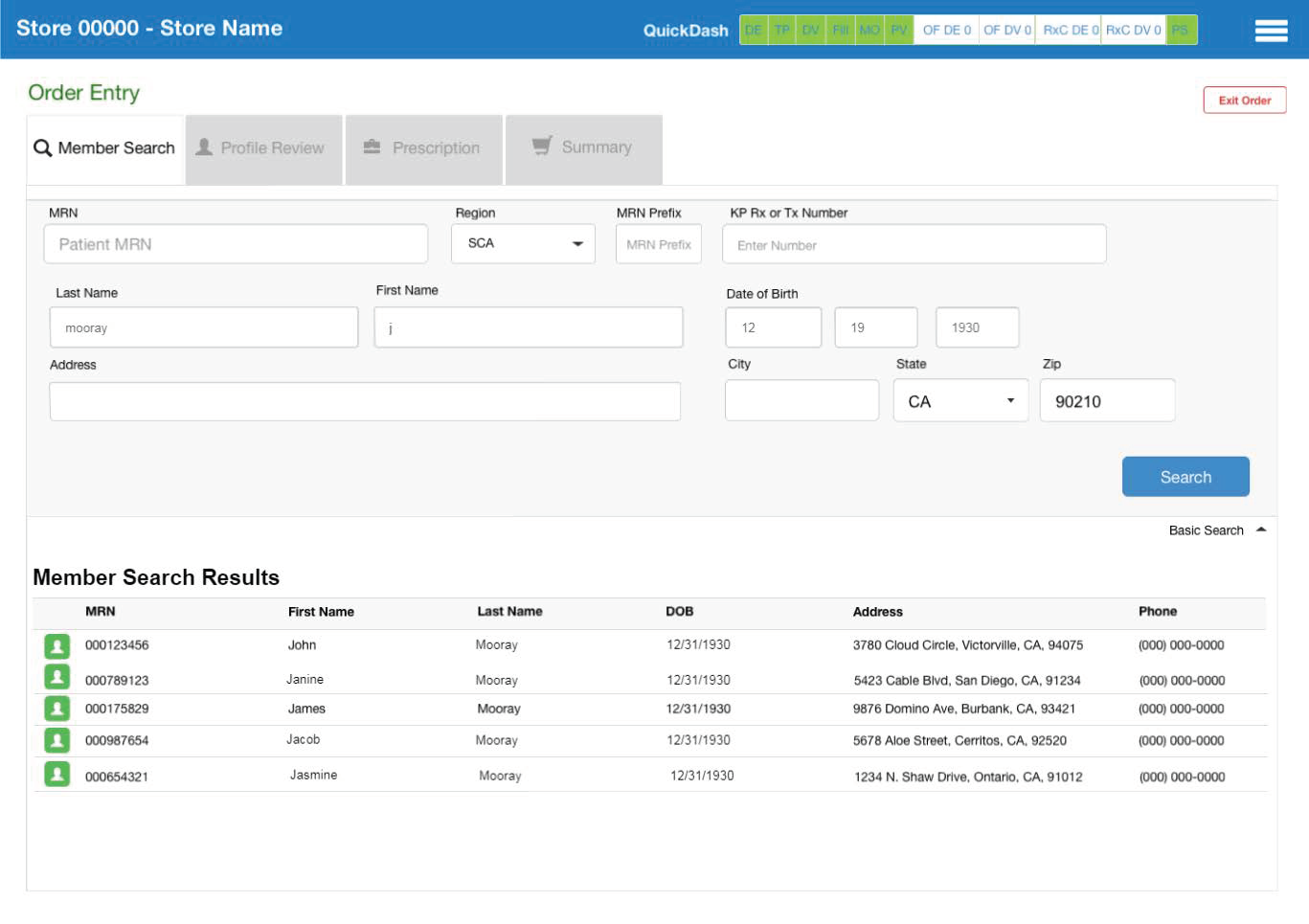Screen dimensions: 1309x924
Task: Click the Search button
Action: [x=1185, y=477]
